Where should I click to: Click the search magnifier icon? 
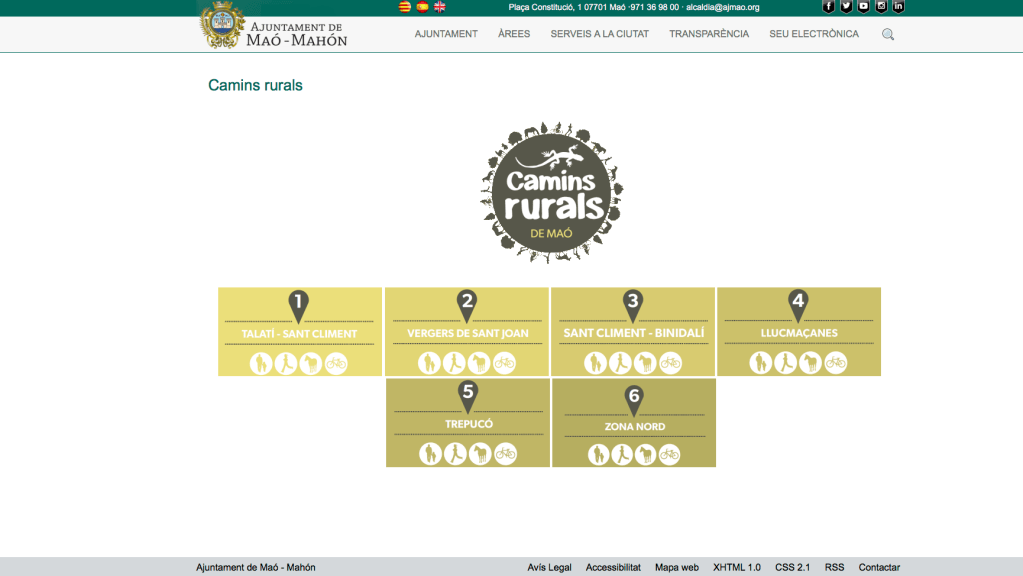[888, 34]
